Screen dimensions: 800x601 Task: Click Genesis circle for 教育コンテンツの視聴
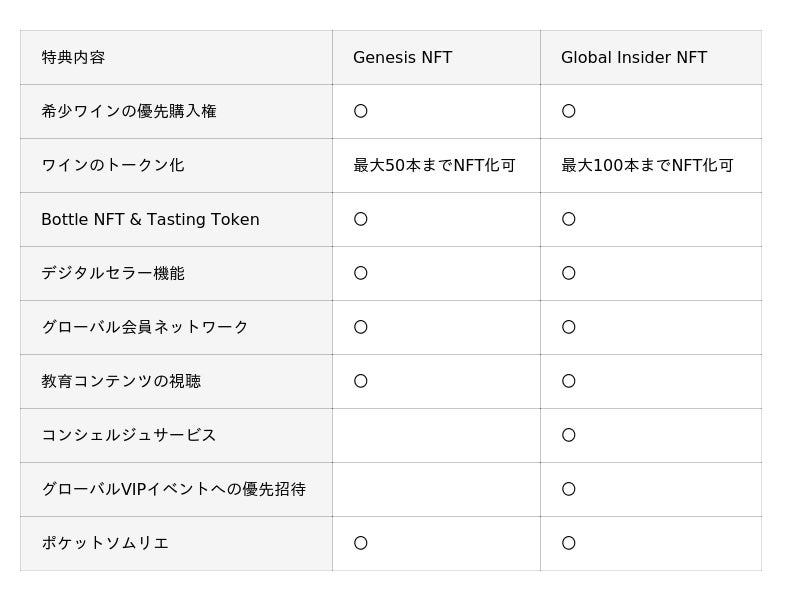coord(361,382)
